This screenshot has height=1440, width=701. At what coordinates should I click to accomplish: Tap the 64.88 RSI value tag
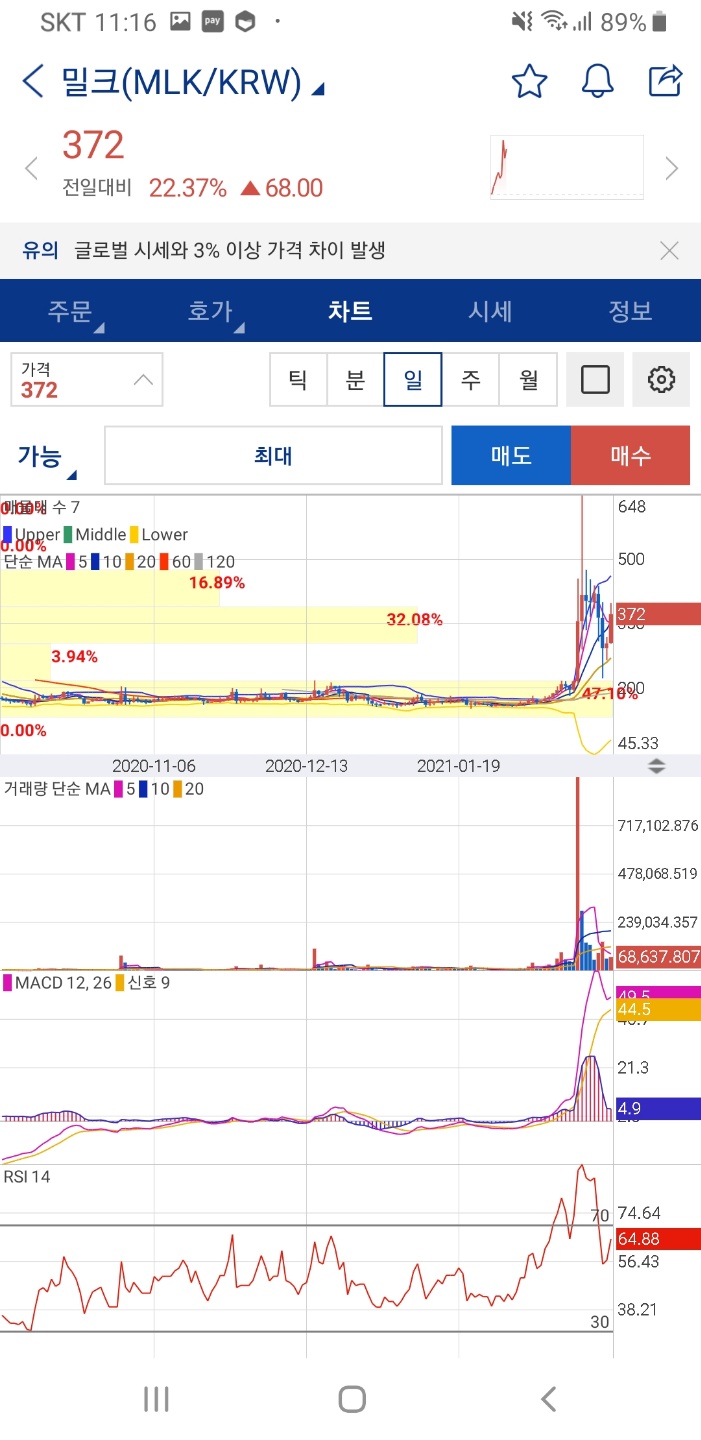657,1239
